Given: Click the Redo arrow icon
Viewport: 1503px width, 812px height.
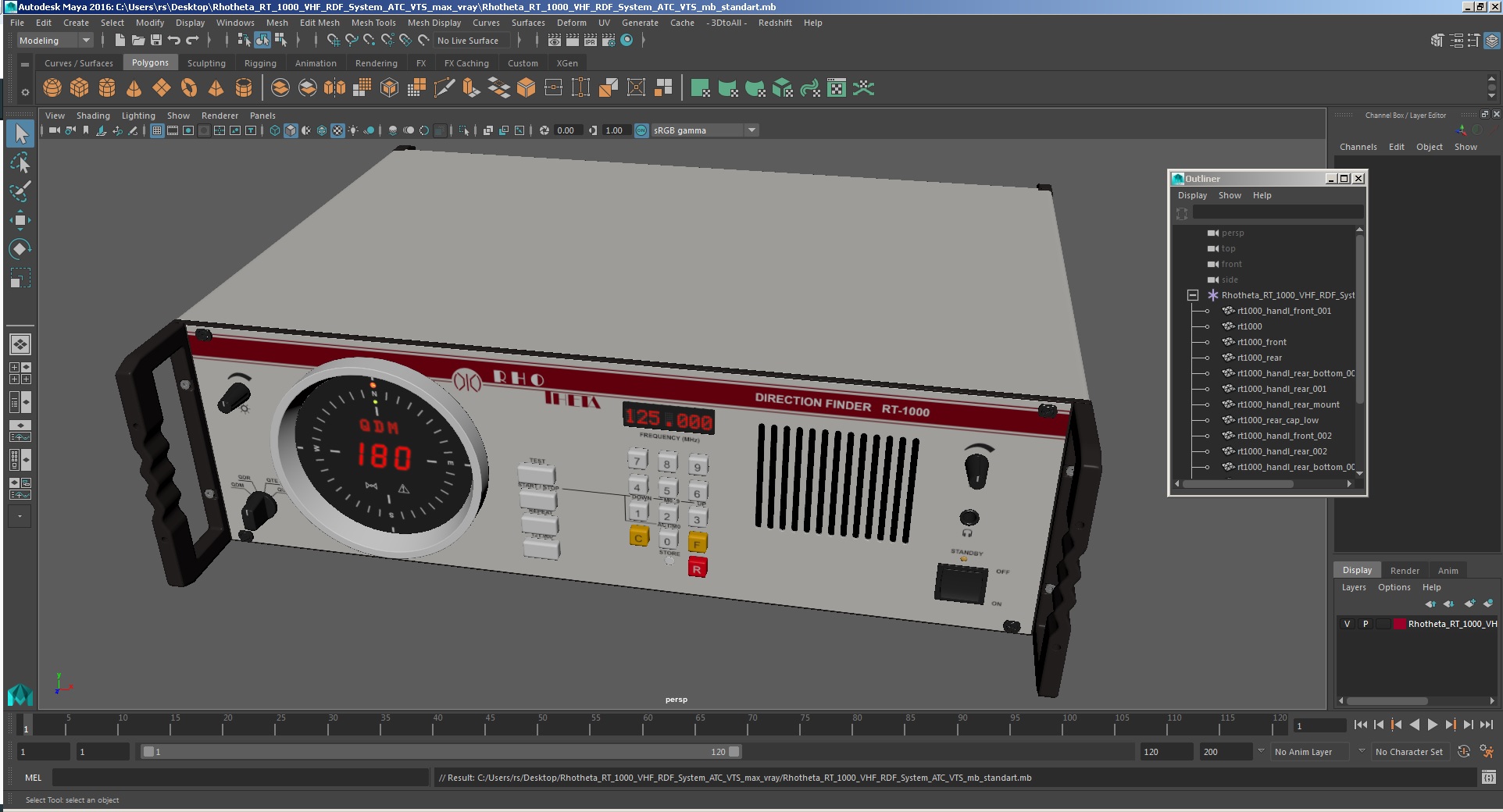Looking at the screenshot, I should pyautogui.click(x=192, y=41).
